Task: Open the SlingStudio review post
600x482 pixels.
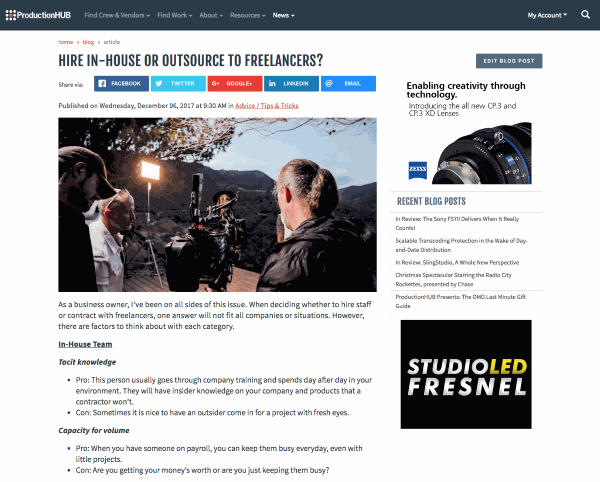Action: pos(457,262)
